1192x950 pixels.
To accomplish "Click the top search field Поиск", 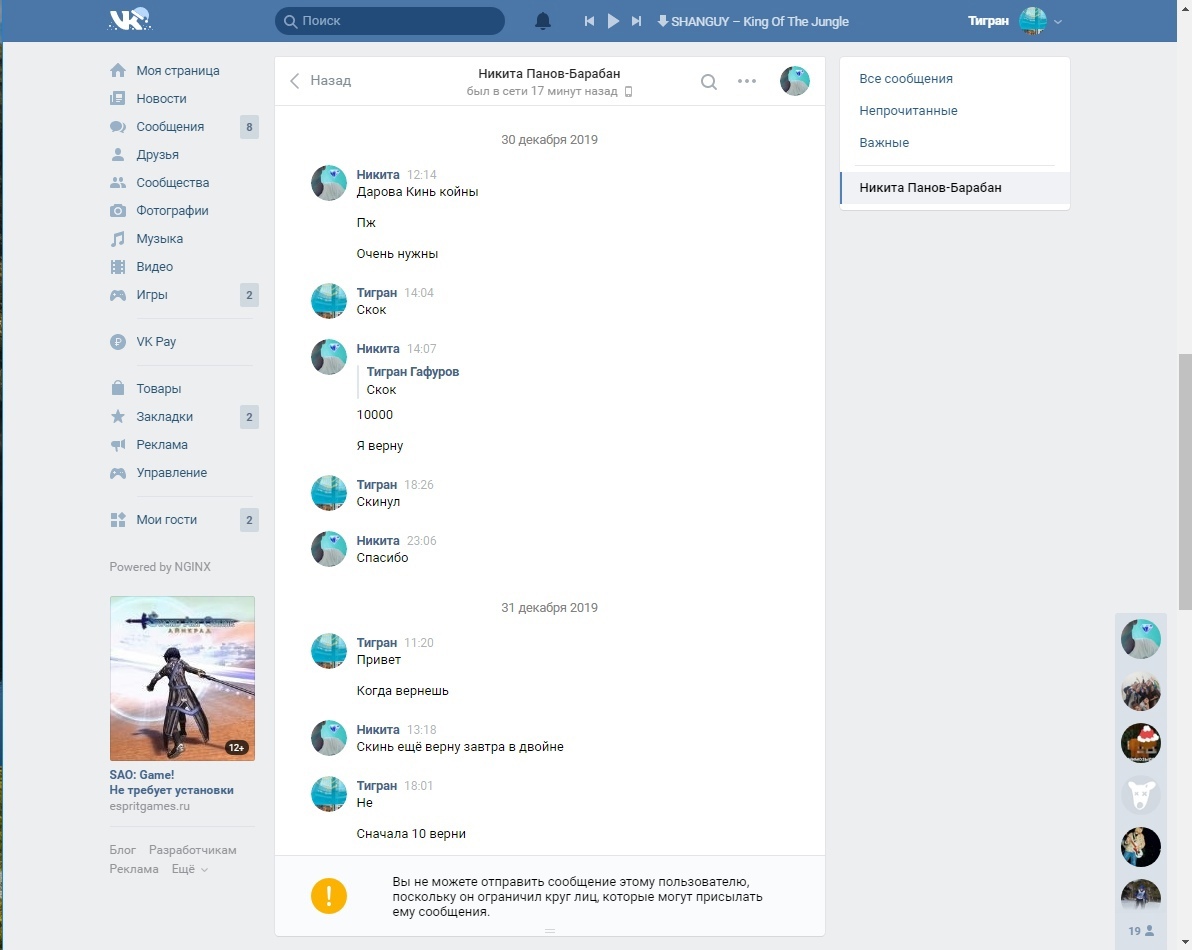I will (x=390, y=21).
